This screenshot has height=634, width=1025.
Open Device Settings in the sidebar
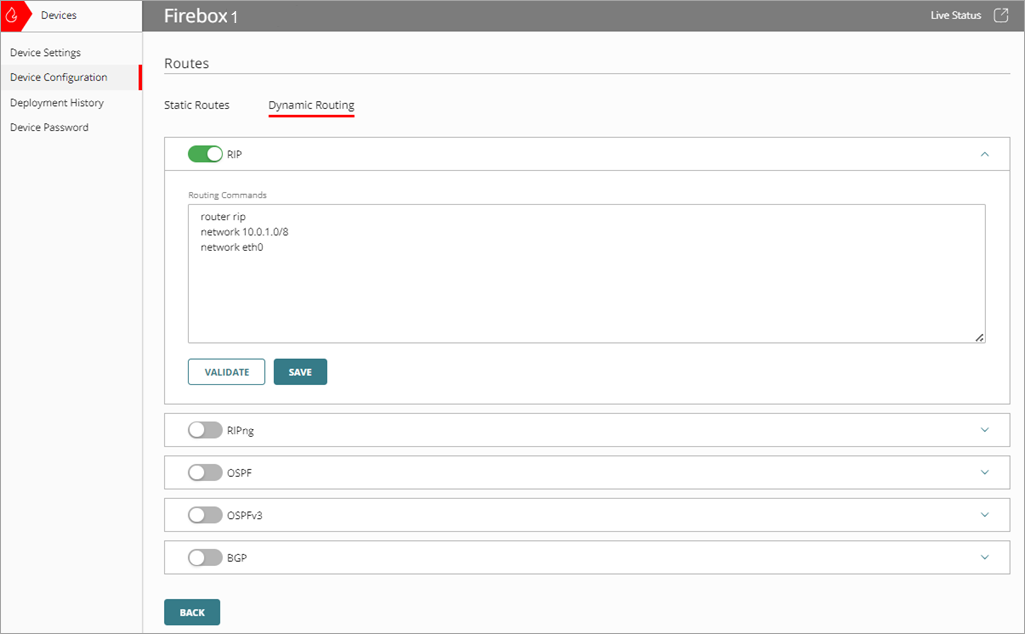[46, 52]
